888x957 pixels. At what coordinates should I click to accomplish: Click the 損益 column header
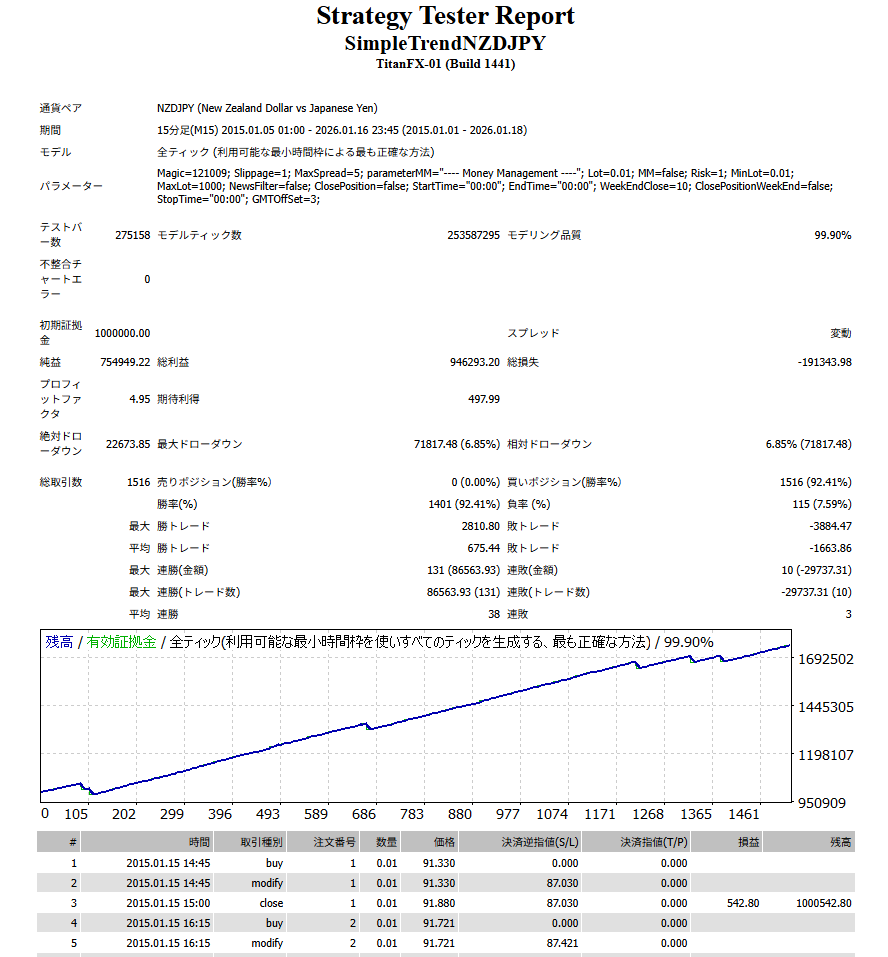tap(748, 842)
